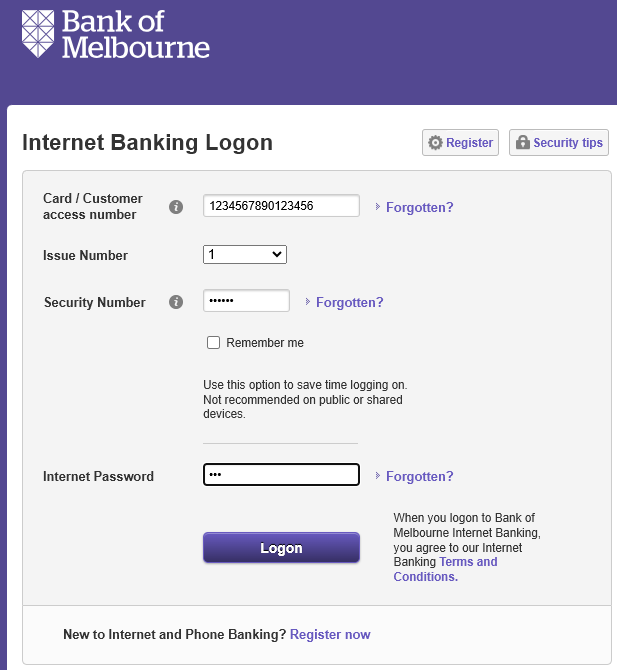Click arrow icon before Security Number Forgotten link
The height and width of the screenshot is (670, 617).
(x=308, y=302)
